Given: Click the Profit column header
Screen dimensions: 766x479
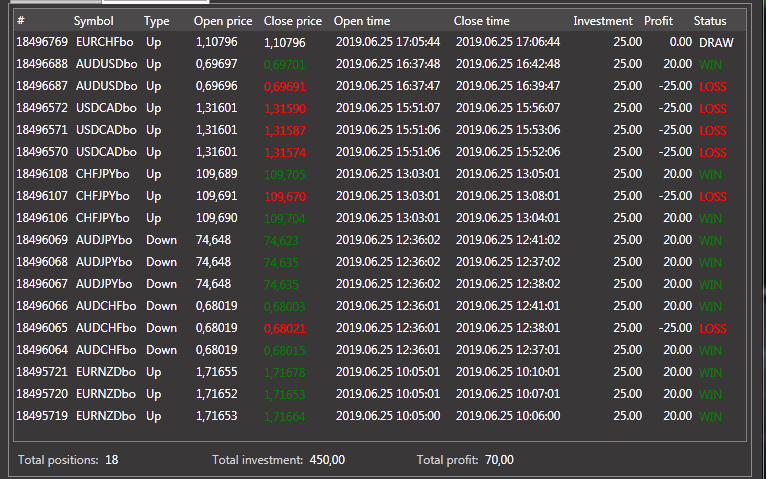Looking at the screenshot, I should 658,21.
